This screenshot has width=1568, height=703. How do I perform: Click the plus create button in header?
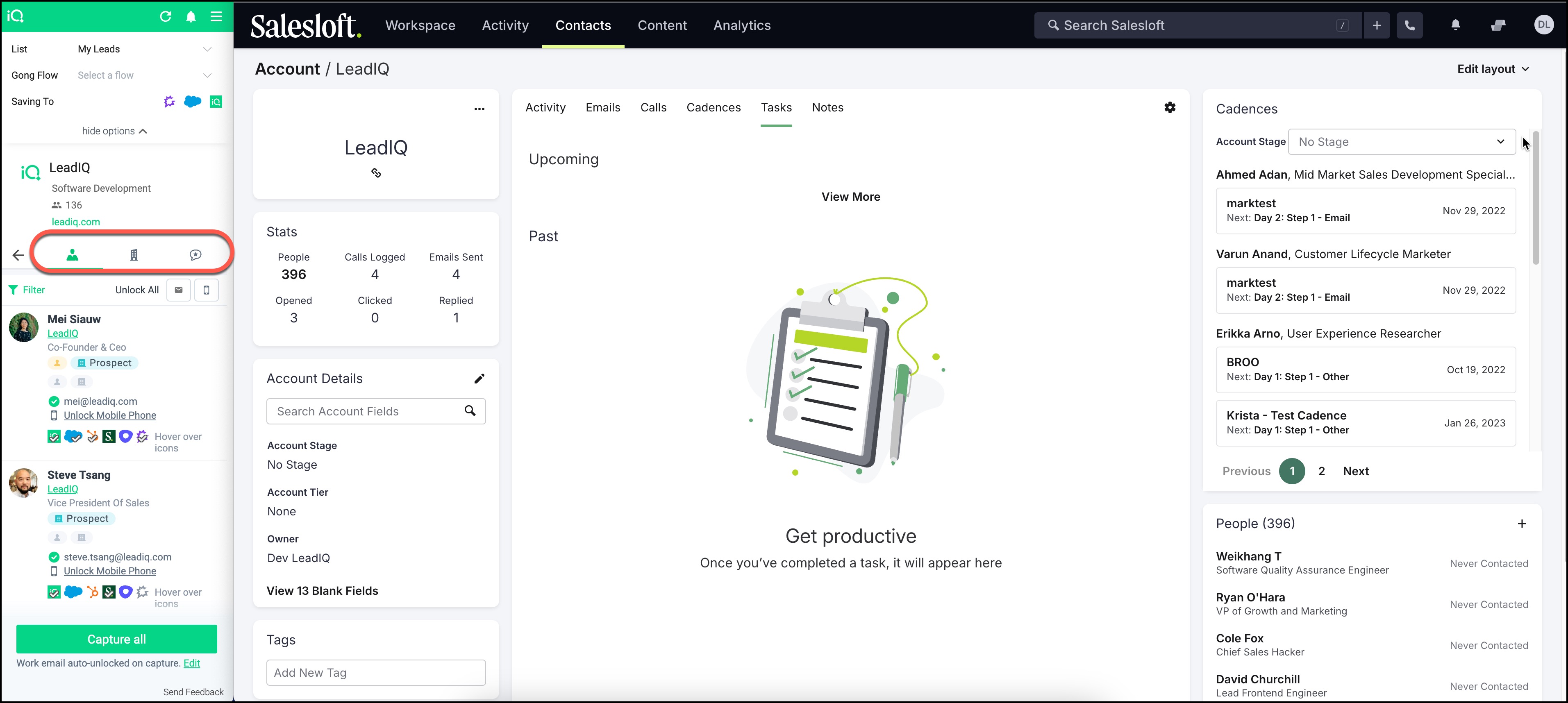(1377, 25)
